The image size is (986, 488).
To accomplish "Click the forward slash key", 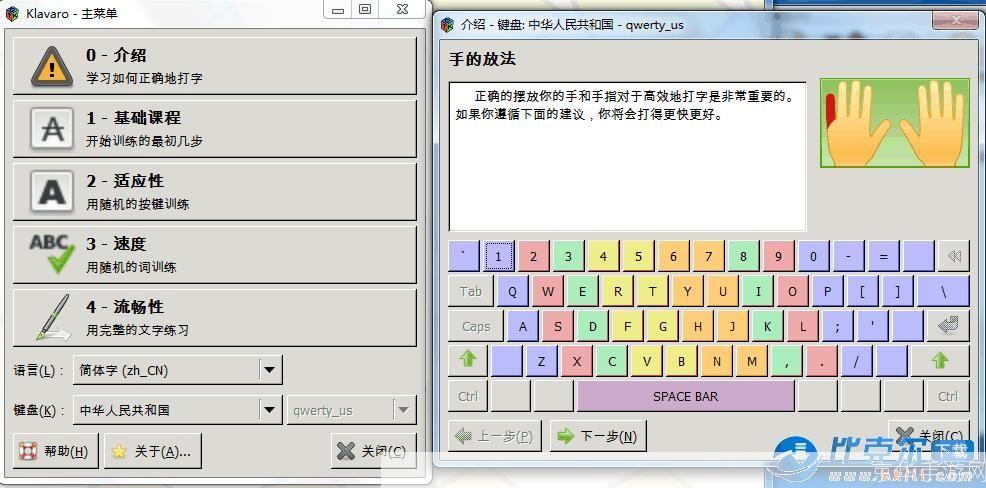I will click(x=856, y=362).
